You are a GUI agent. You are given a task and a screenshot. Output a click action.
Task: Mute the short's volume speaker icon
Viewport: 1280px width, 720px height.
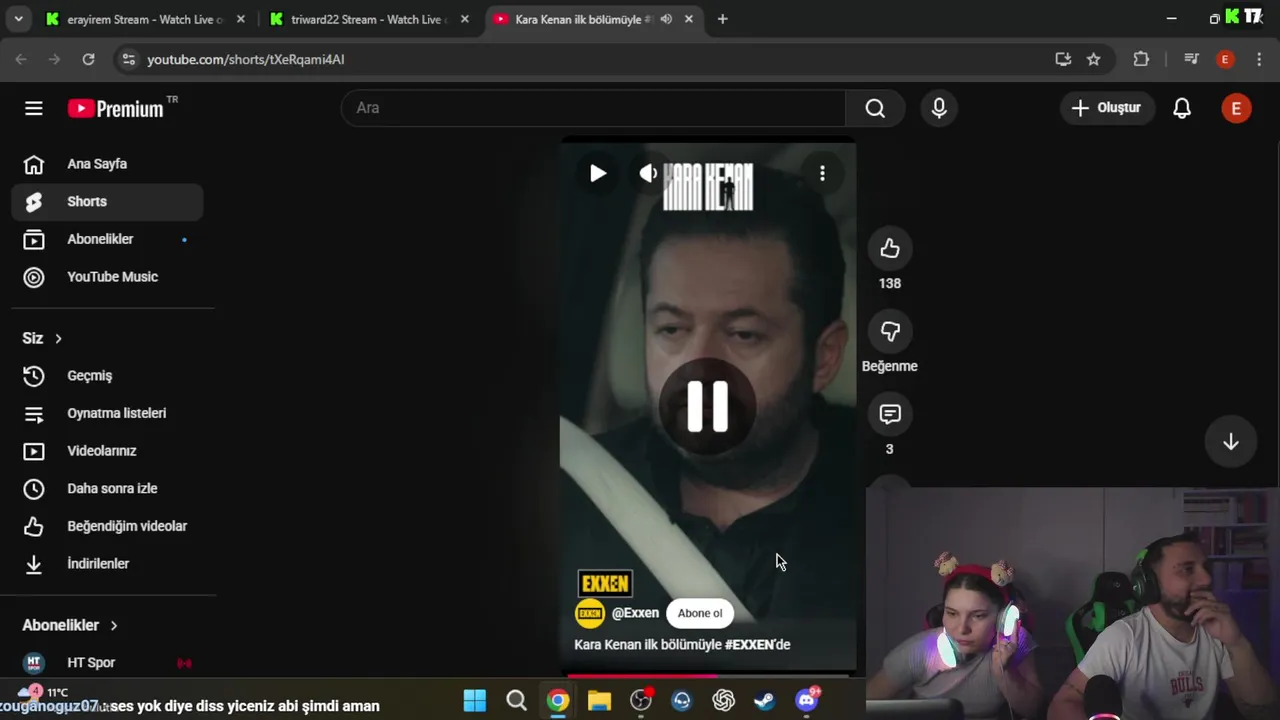(648, 173)
